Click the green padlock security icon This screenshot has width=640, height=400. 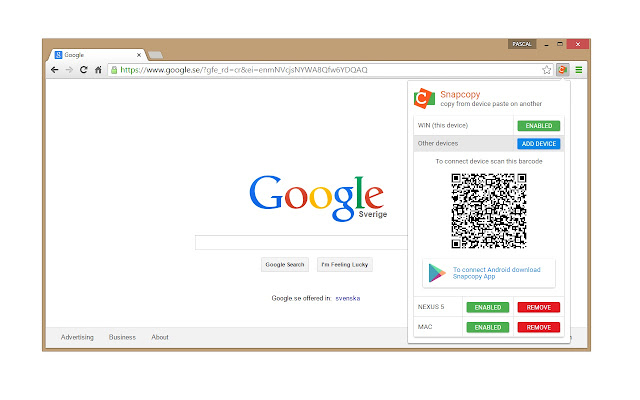click(x=114, y=70)
